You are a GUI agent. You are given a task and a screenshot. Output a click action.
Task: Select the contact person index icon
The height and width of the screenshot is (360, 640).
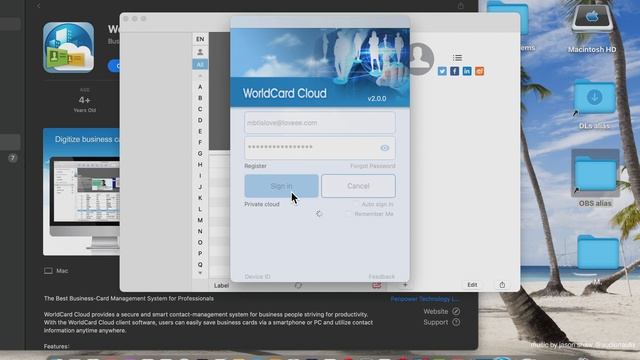click(x=200, y=52)
